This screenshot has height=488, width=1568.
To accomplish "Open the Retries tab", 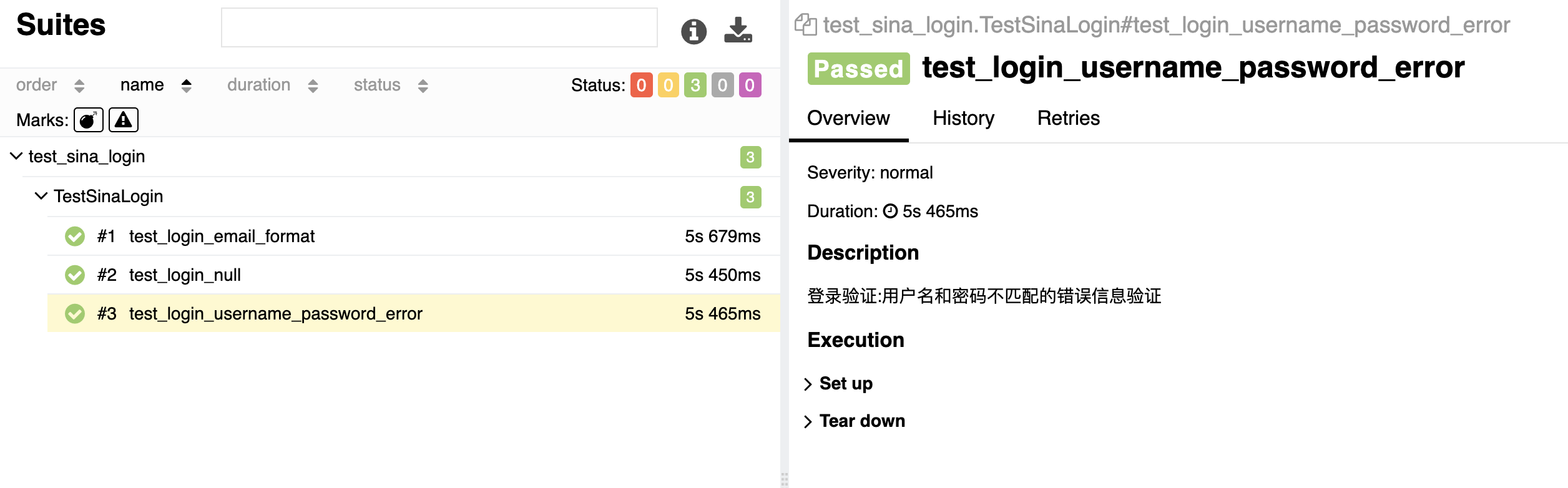I will 1068,118.
